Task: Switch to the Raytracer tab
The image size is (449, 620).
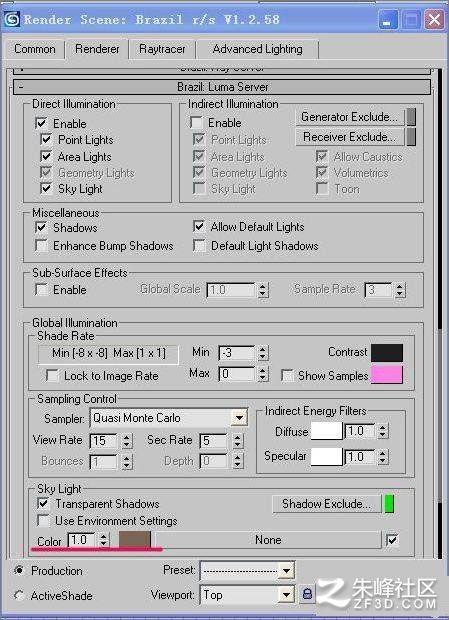Action: coord(162,49)
